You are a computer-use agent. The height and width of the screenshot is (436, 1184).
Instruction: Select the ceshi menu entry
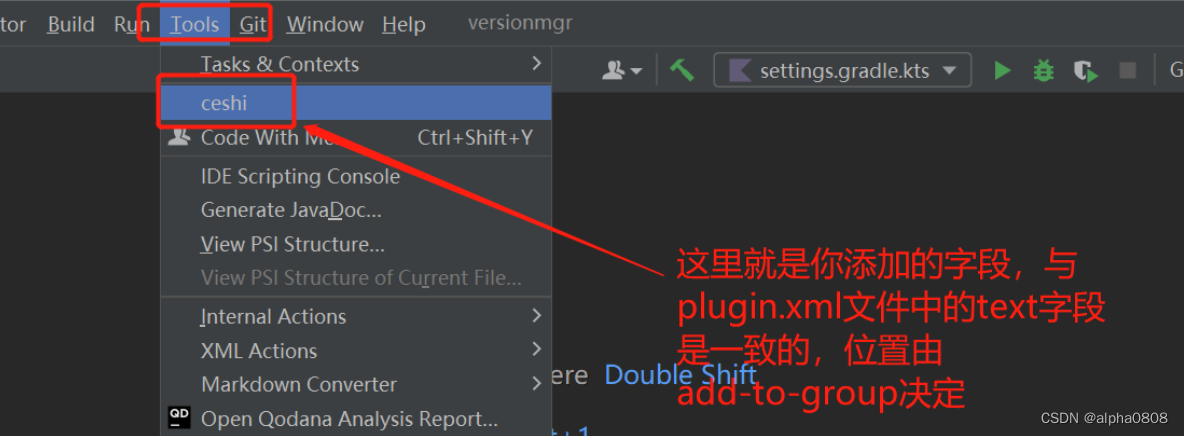356,103
